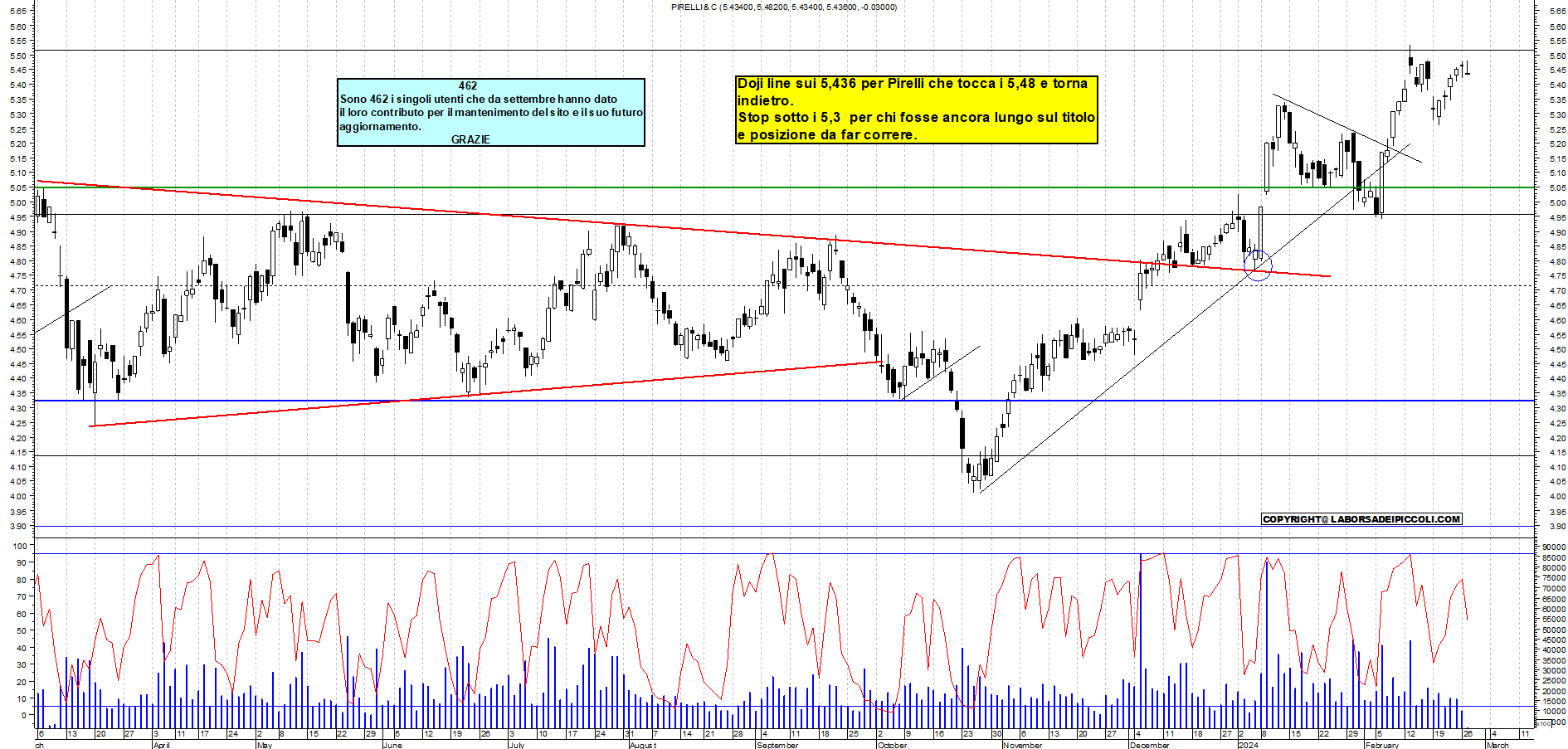Click the 25 date tick in September
The width and height of the screenshot is (1568, 749).
(853, 734)
